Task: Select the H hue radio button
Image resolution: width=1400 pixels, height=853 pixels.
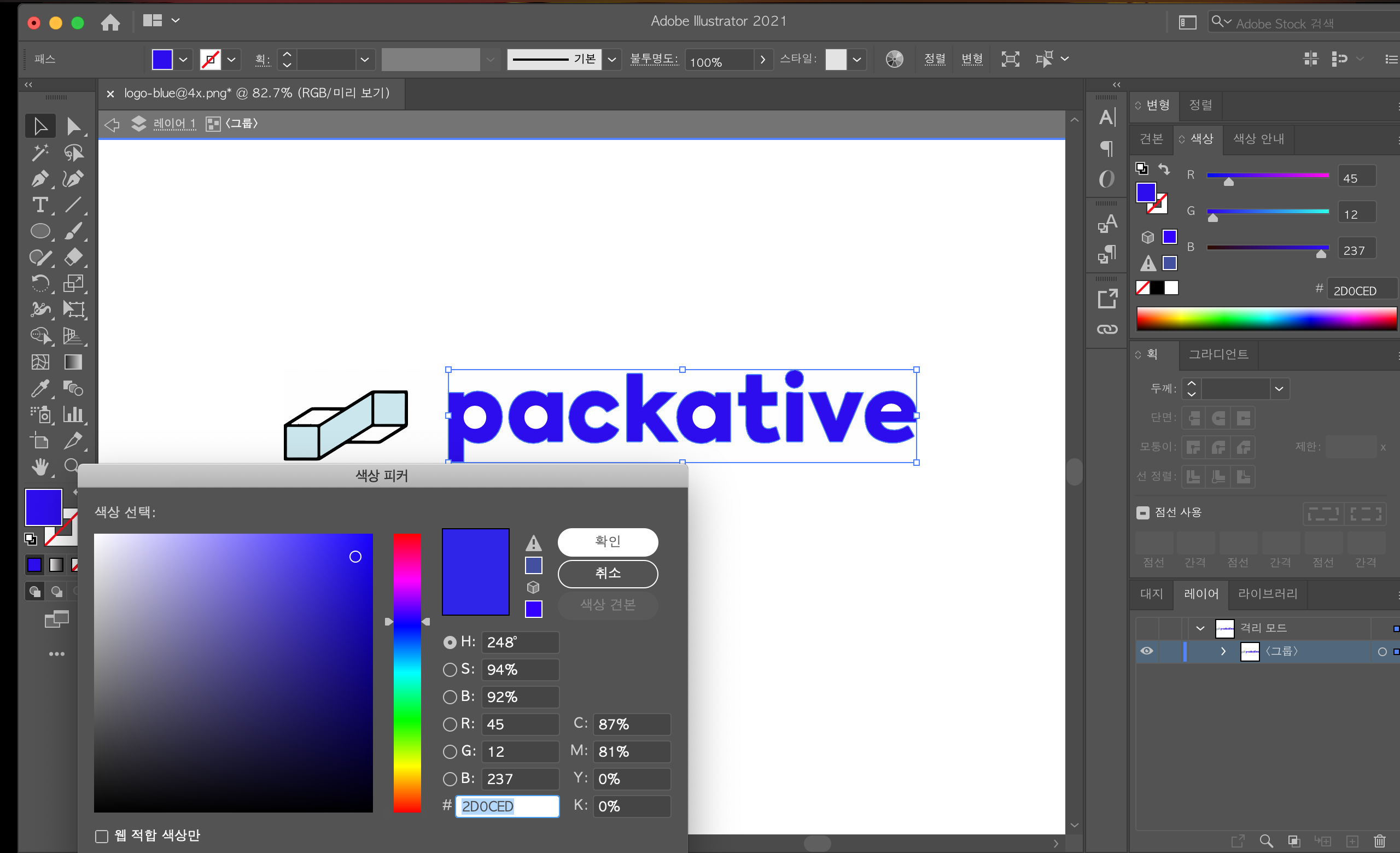Action: pyautogui.click(x=450, y=642)
